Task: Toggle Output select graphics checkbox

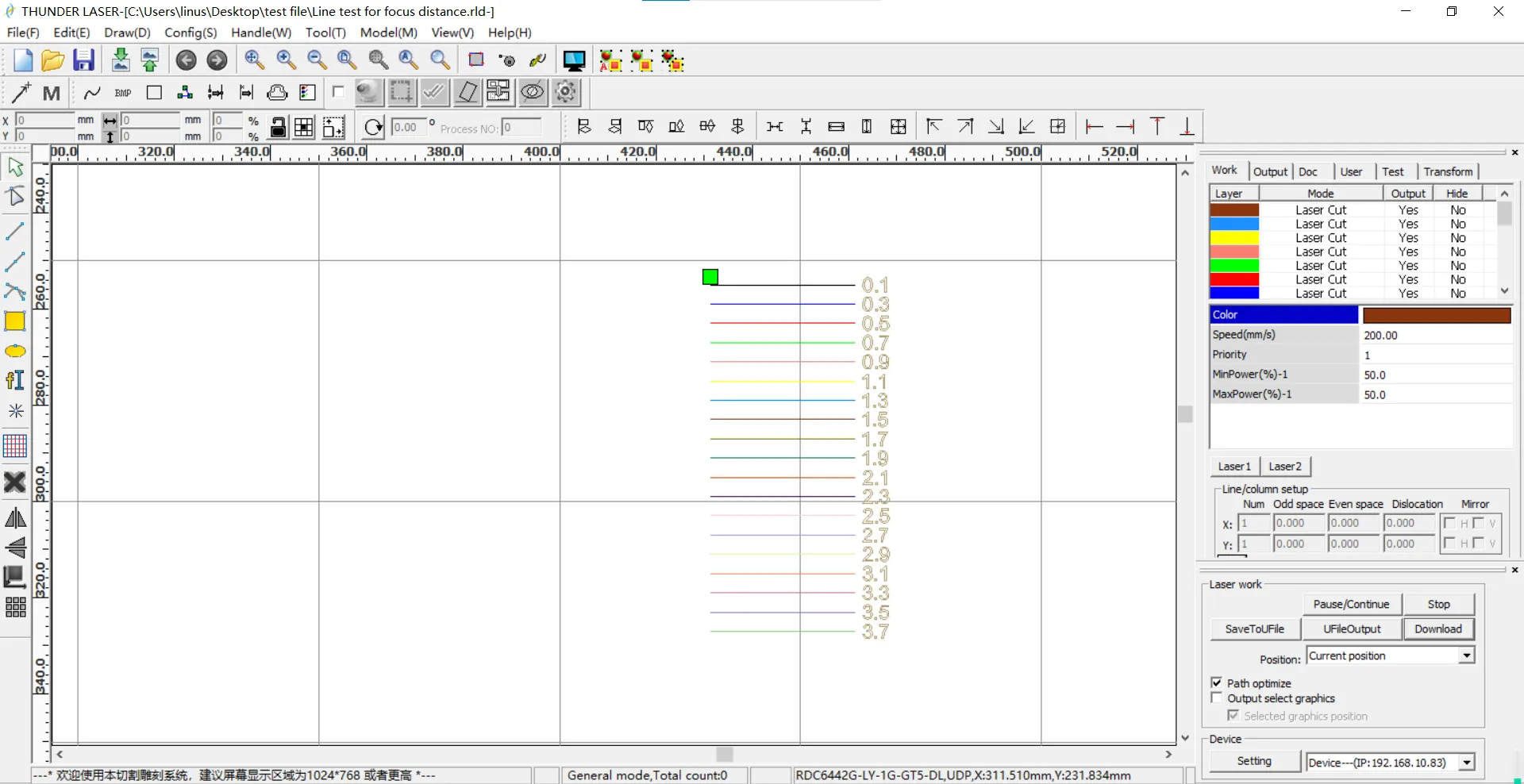Action: (x=1217, y=698)
